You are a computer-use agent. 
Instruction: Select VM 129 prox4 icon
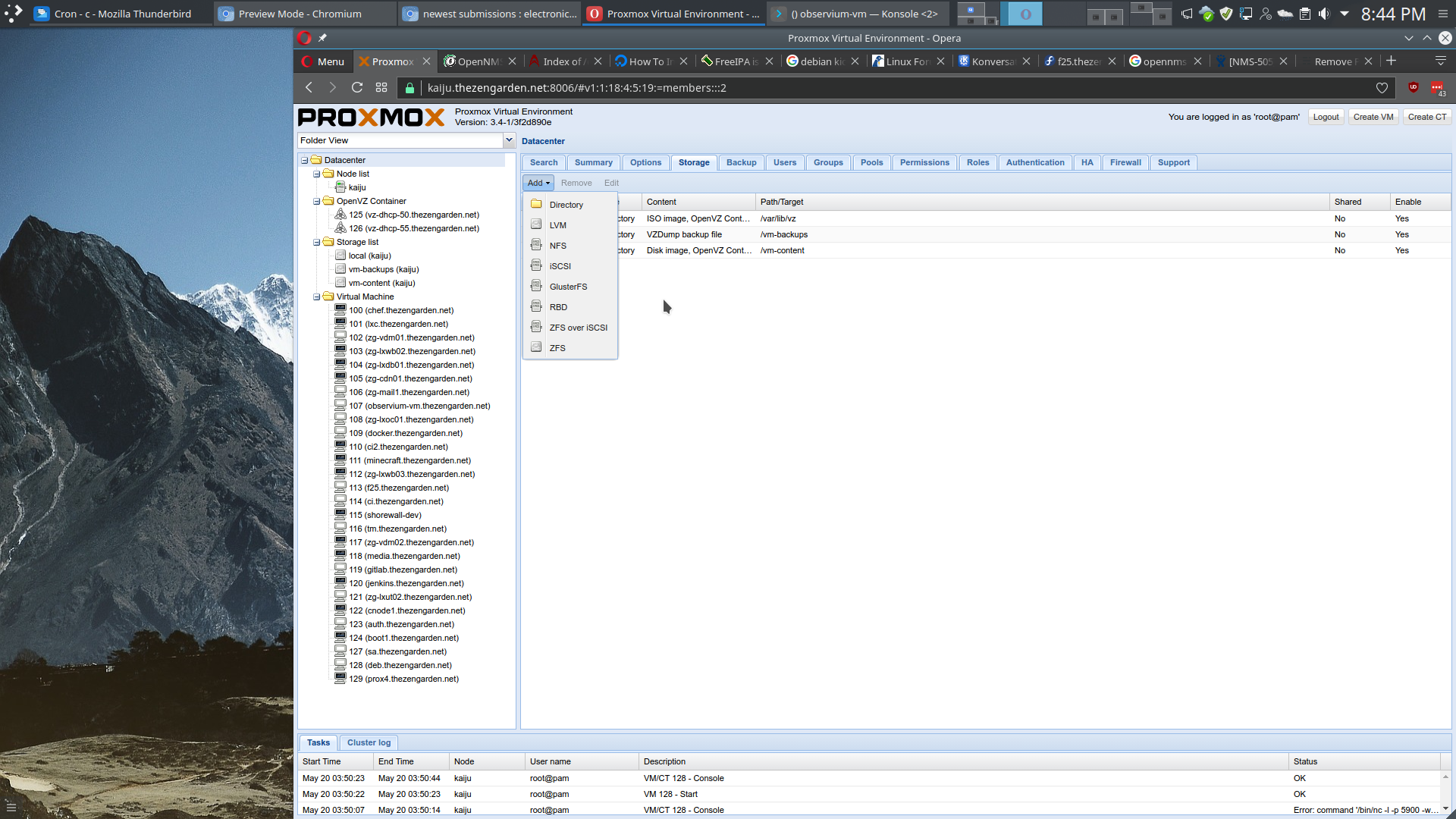tap(340, 679)
